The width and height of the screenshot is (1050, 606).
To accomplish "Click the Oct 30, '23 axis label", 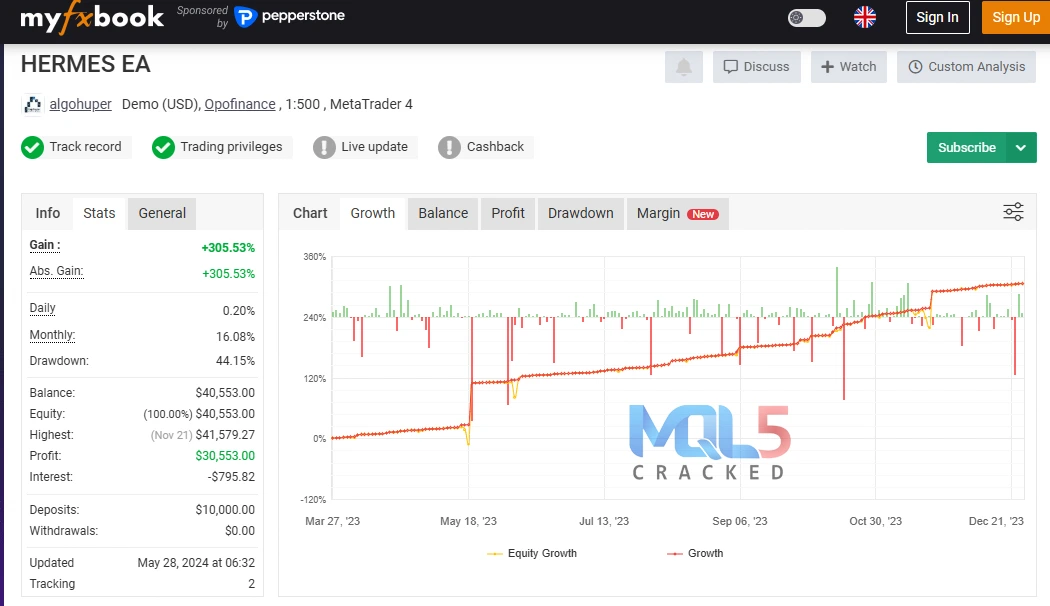I will tap(875, 521).
